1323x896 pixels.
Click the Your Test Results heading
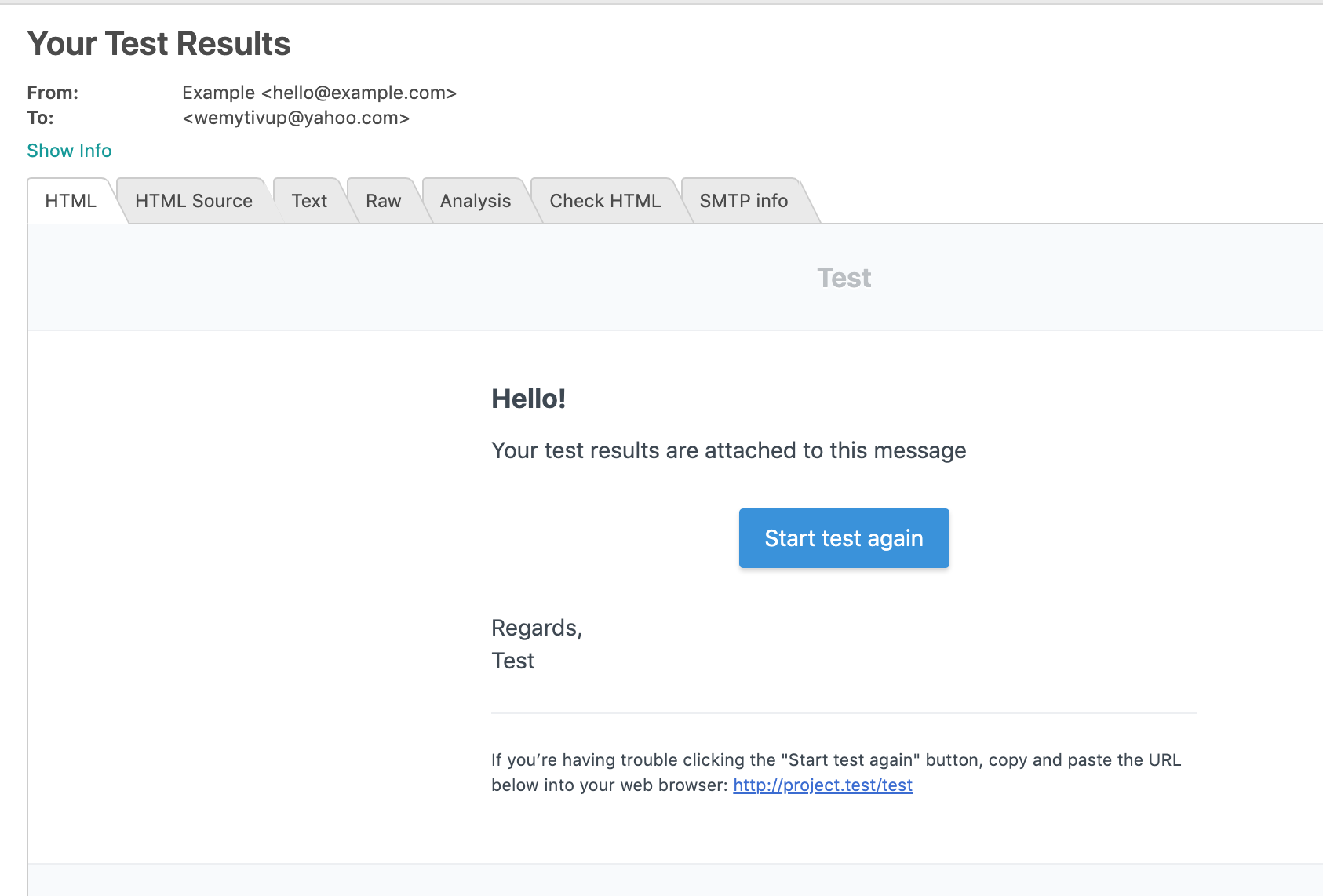point(159,44)
